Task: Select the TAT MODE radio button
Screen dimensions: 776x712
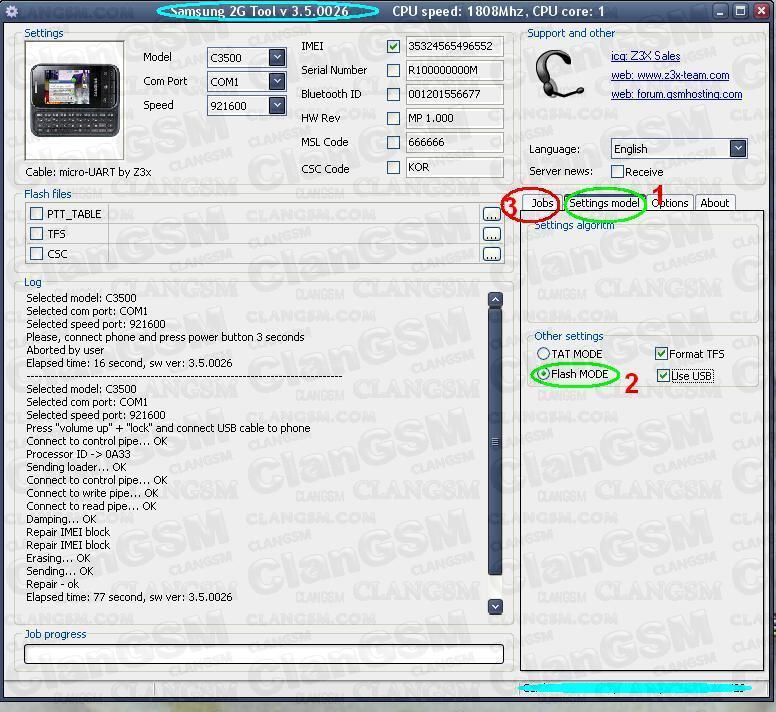Action: pyautogui.click(x=543, y=354)
